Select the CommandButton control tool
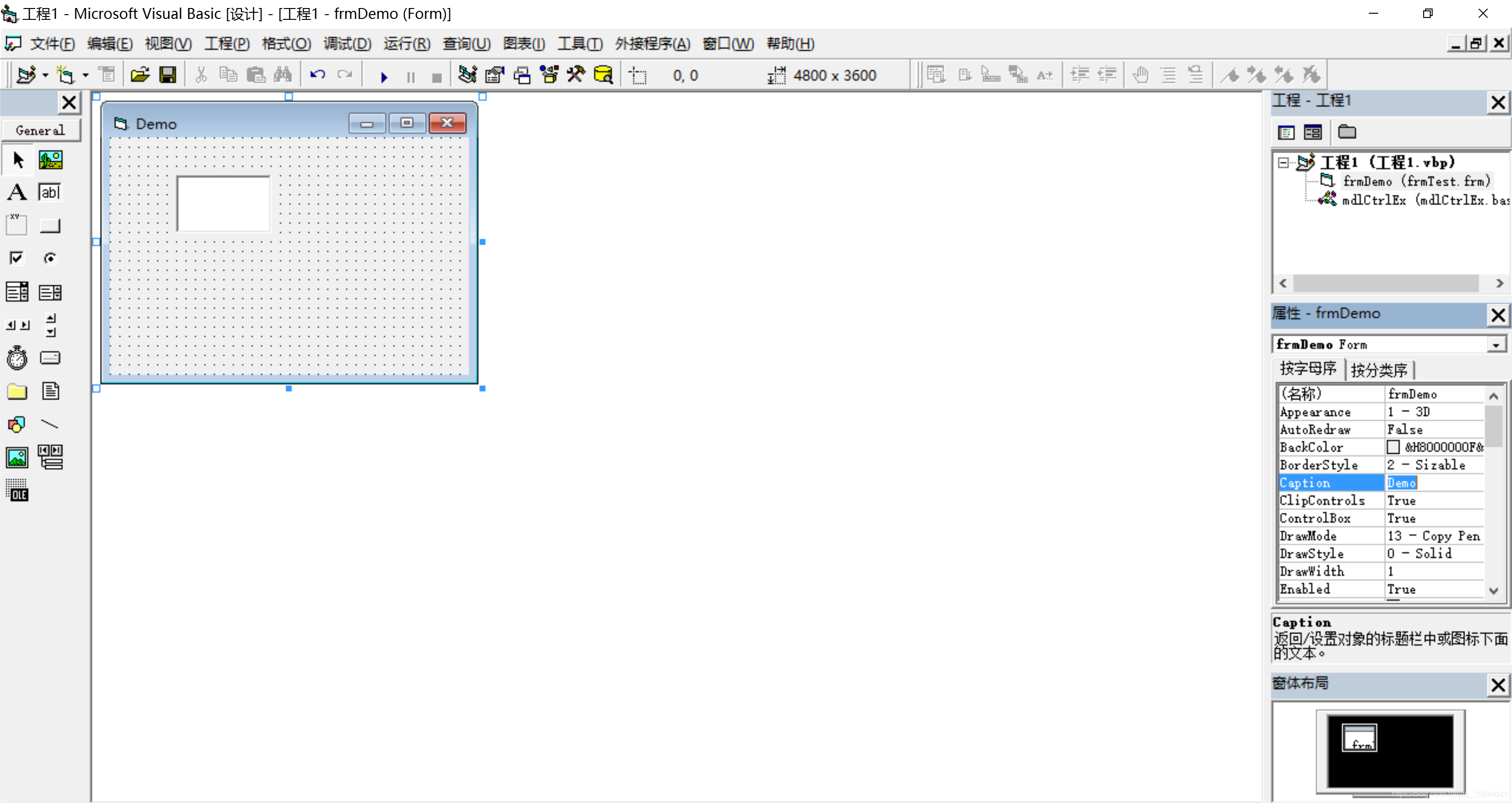Image resolution: width=1512 pixels, height=803 pixels. point(51,225)
